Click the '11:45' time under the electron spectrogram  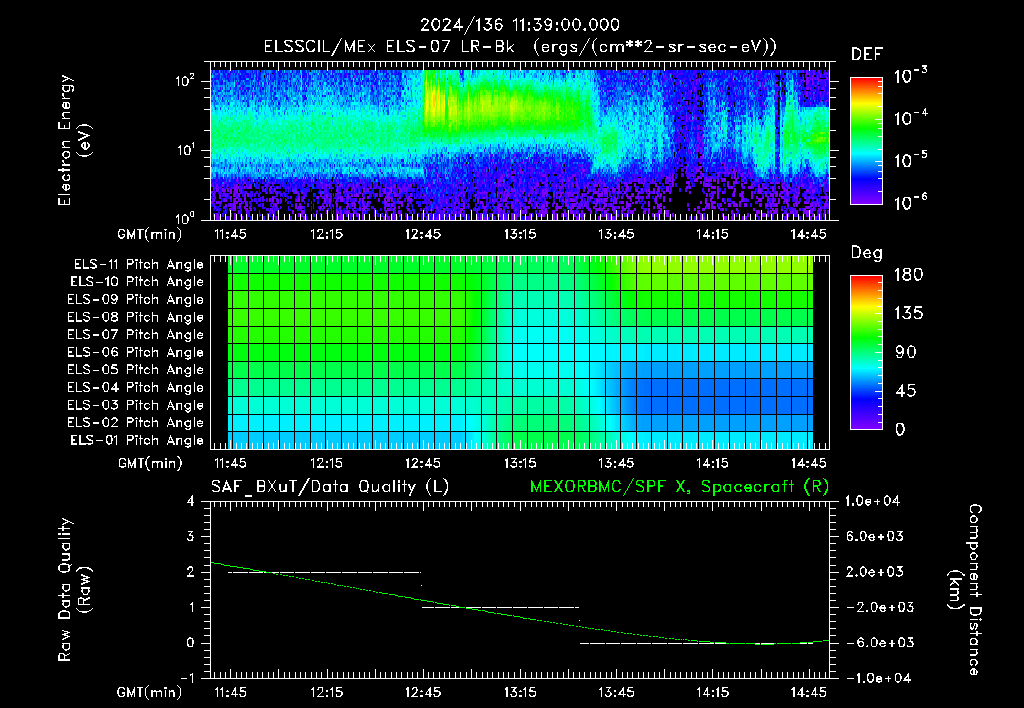click(230, 234)
